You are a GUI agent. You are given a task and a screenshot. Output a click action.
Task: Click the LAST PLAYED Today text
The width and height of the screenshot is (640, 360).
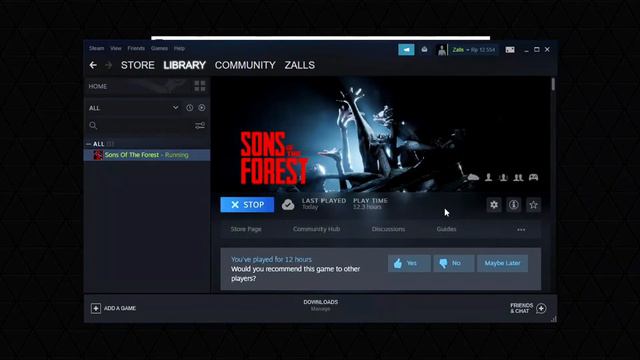coord(324,204)
